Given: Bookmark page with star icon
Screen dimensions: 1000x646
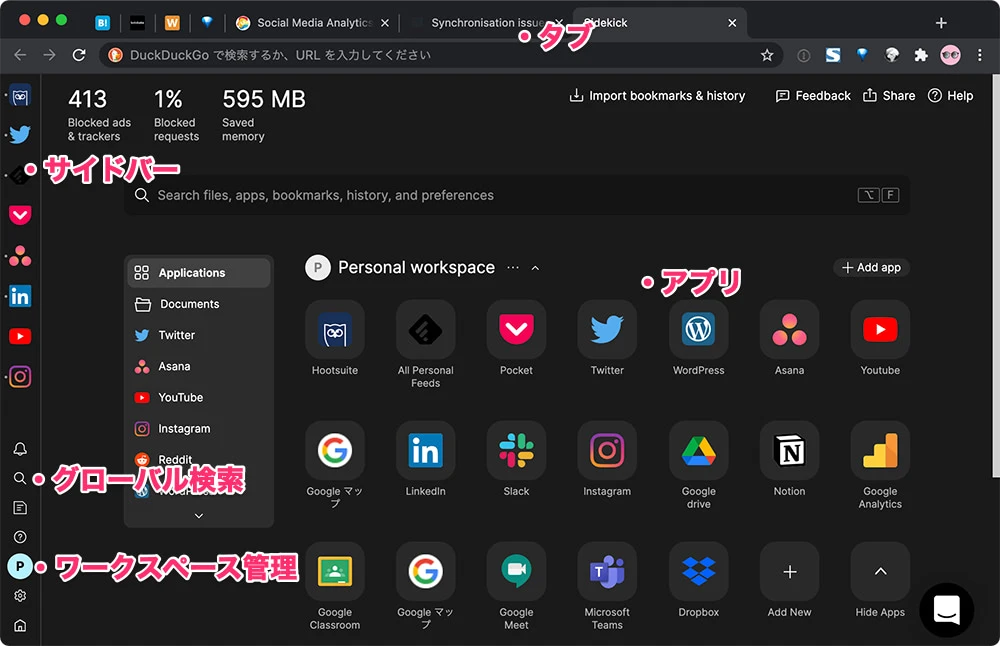Looking at the screenshot, I should (767, 56).
